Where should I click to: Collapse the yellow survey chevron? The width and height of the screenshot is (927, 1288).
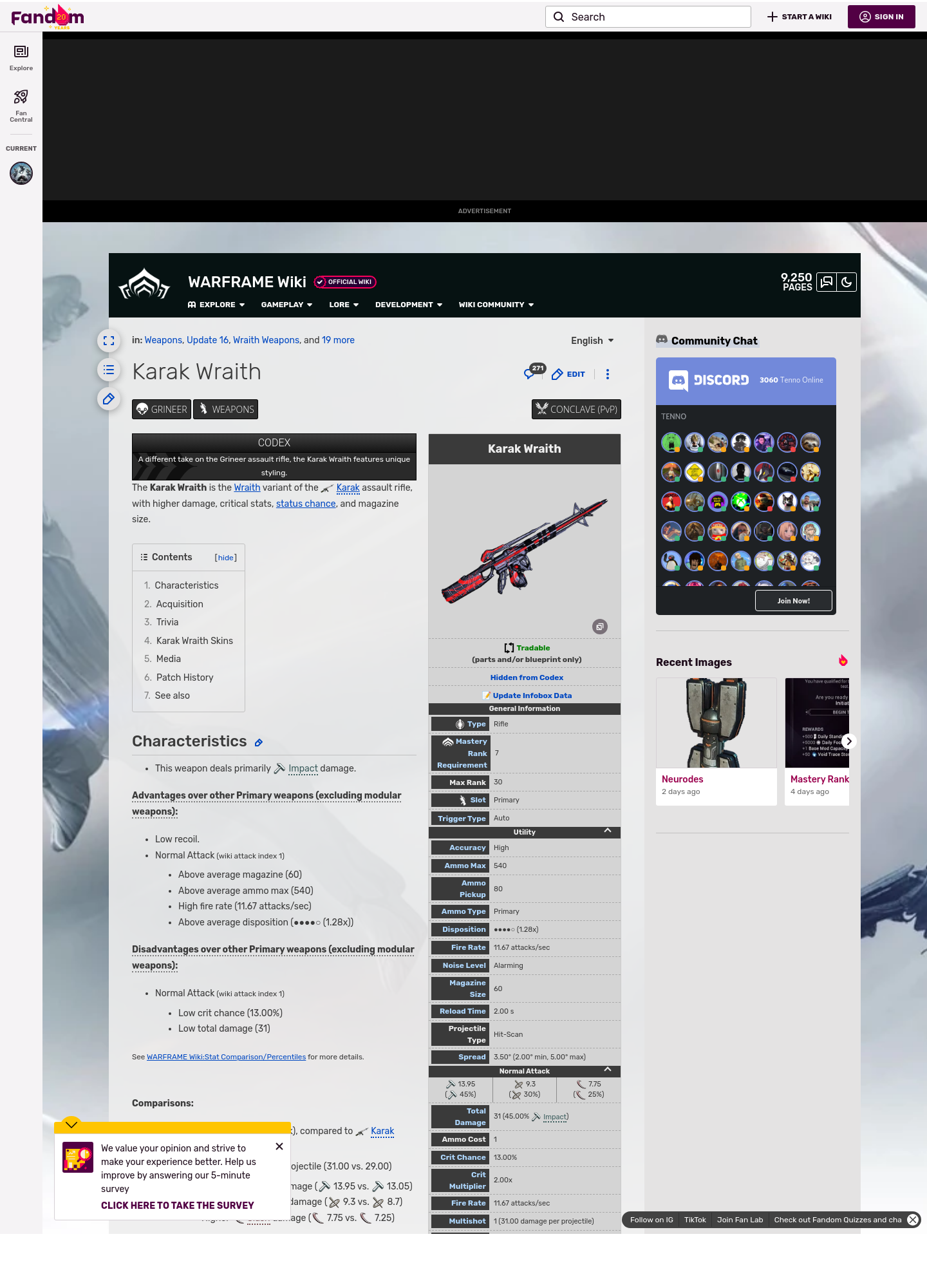coord(71,1124)
